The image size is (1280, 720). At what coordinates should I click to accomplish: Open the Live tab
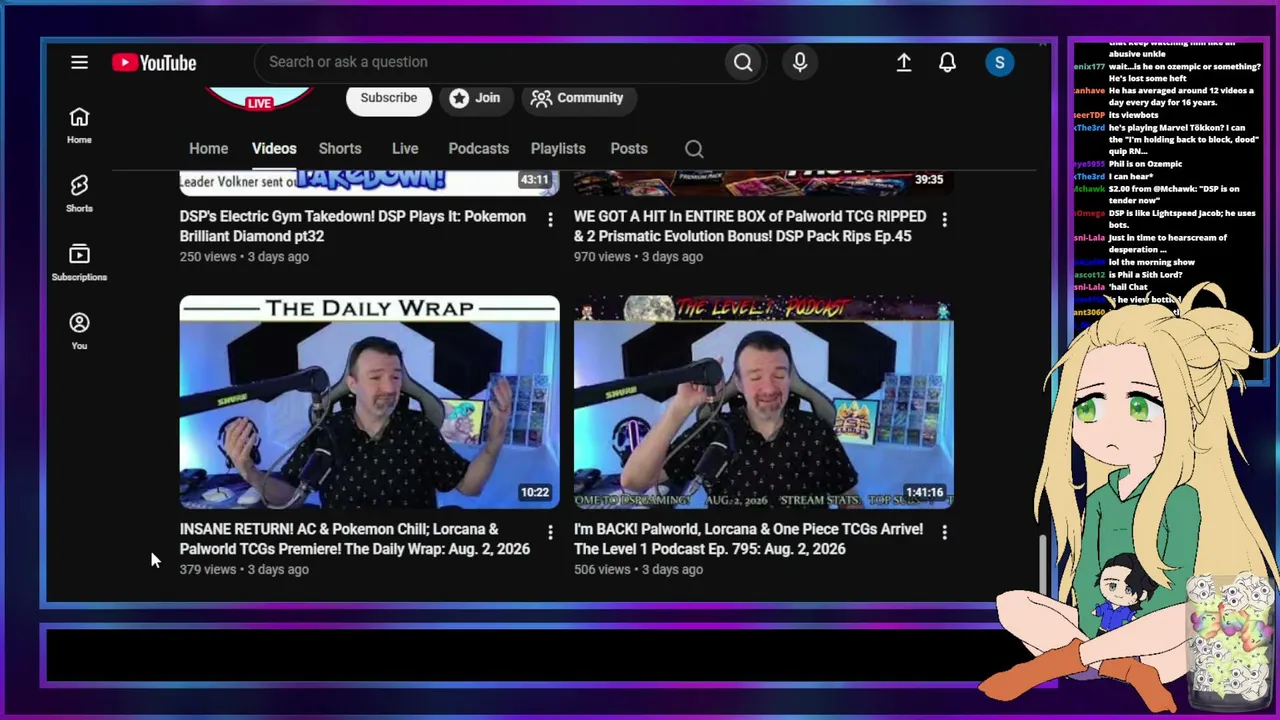405,148
